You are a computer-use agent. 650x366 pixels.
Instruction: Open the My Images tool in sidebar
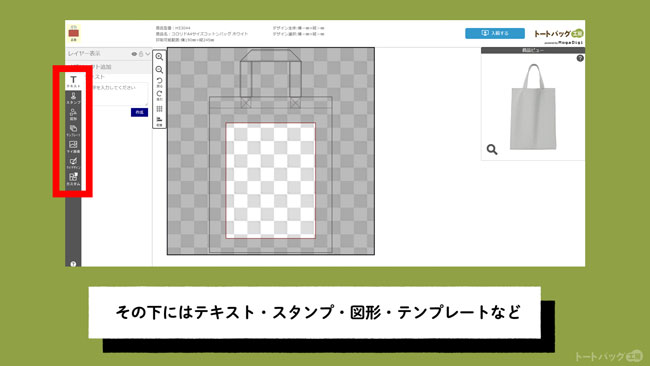click(x=73, y=147)
